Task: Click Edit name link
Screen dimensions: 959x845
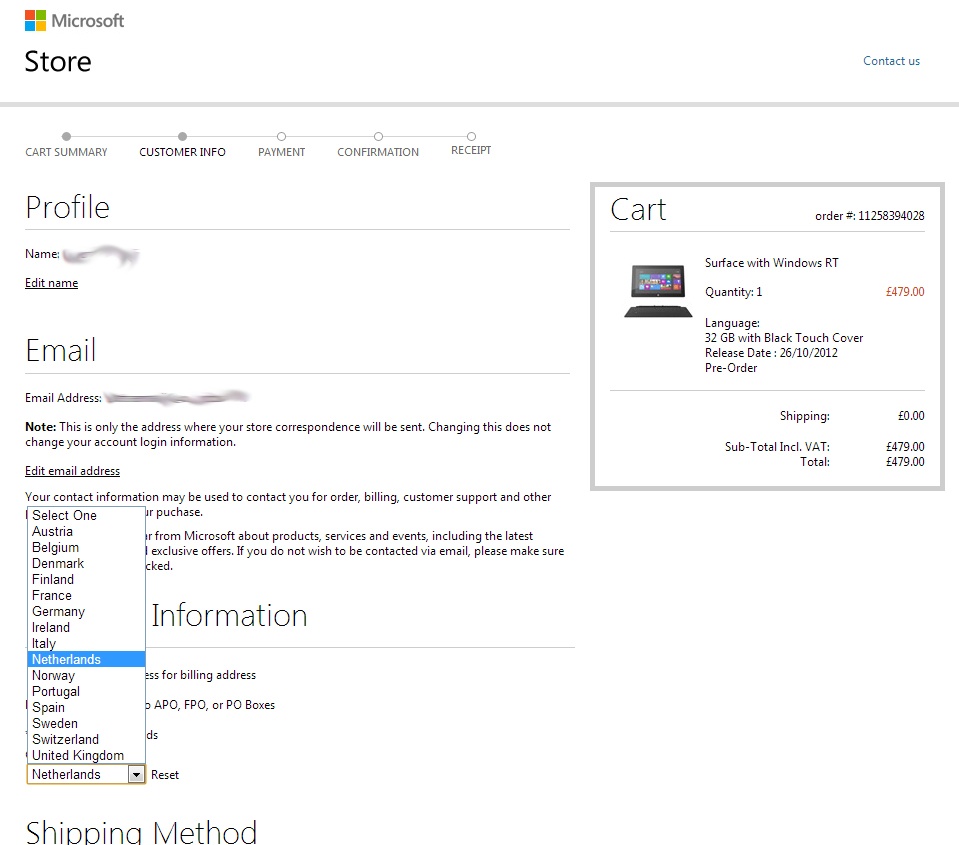Action: pos(51,282)
